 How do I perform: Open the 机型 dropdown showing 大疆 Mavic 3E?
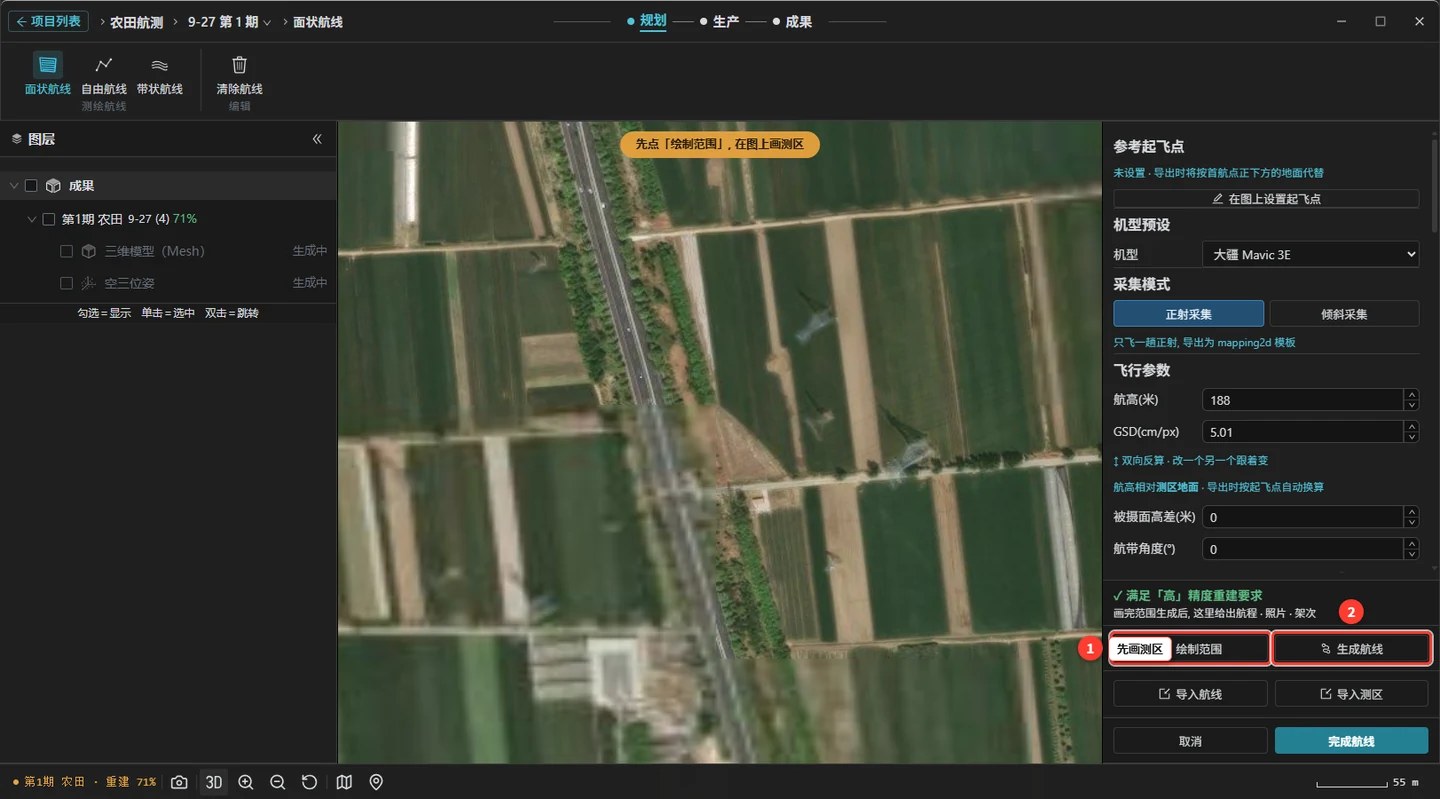(1311, 255)
